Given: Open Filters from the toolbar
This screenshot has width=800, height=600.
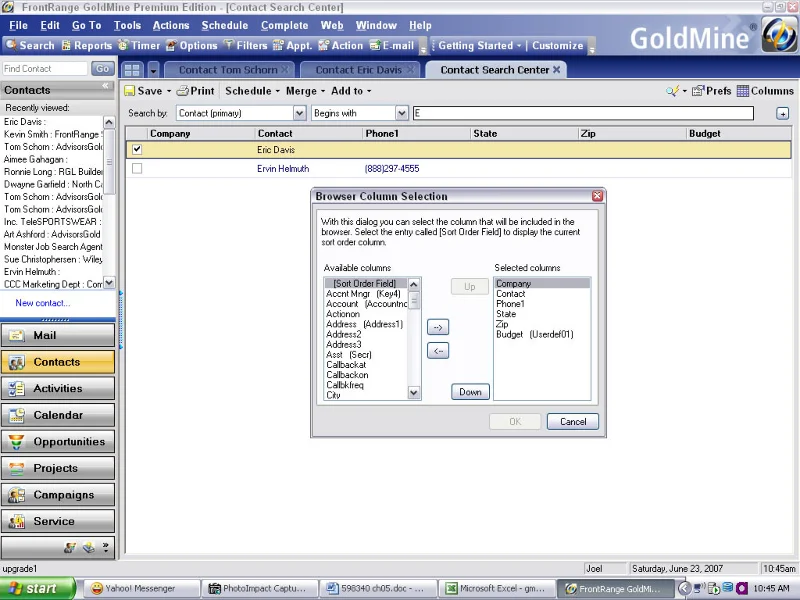Looking at the screenshot, I should (x=246, y=45).
